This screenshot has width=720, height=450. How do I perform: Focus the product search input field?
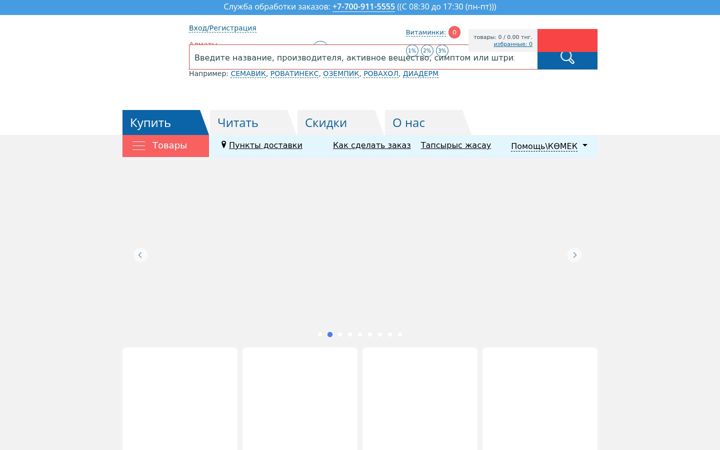coord(363,57)
